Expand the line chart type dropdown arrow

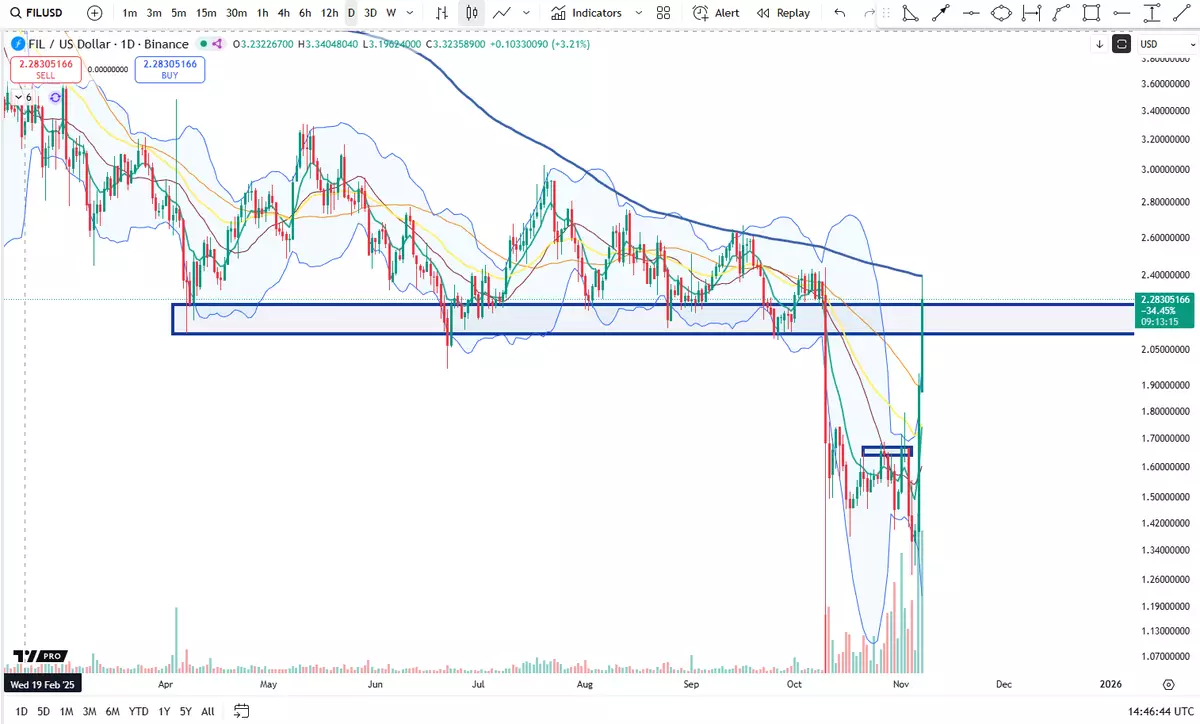tap(527, 13)
